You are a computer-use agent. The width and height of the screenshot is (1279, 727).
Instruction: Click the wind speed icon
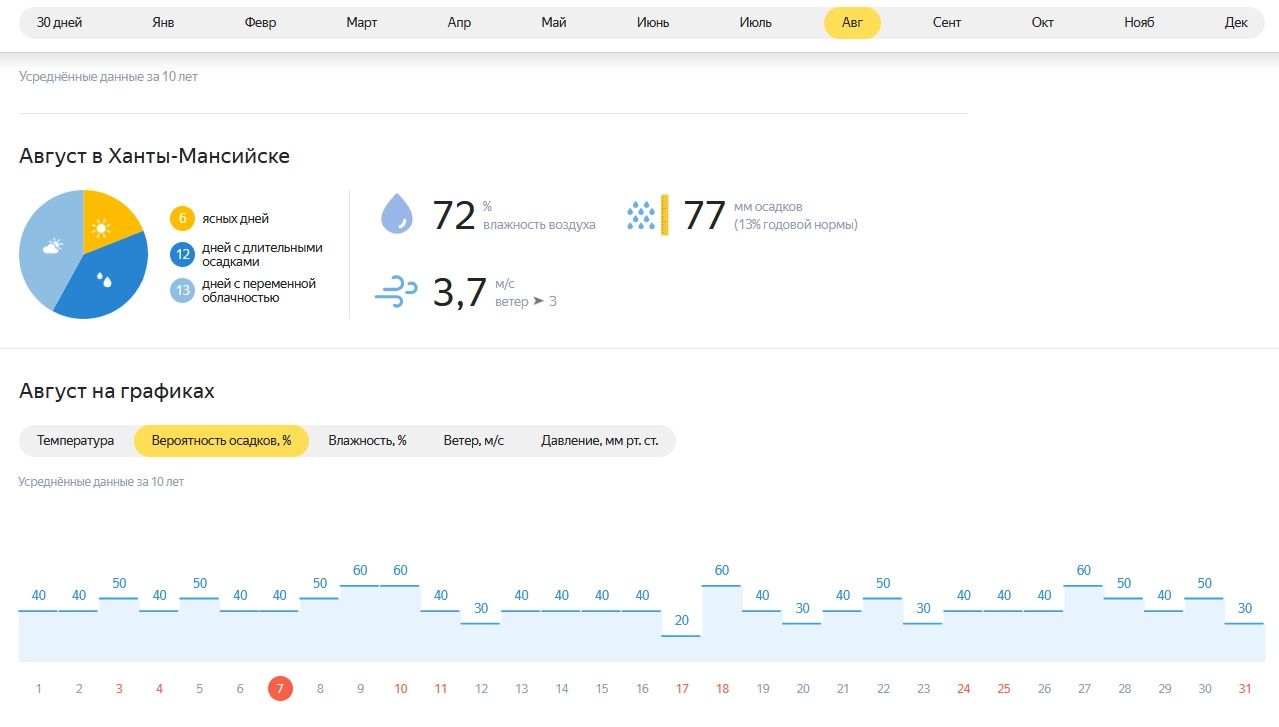click(396, 293)
